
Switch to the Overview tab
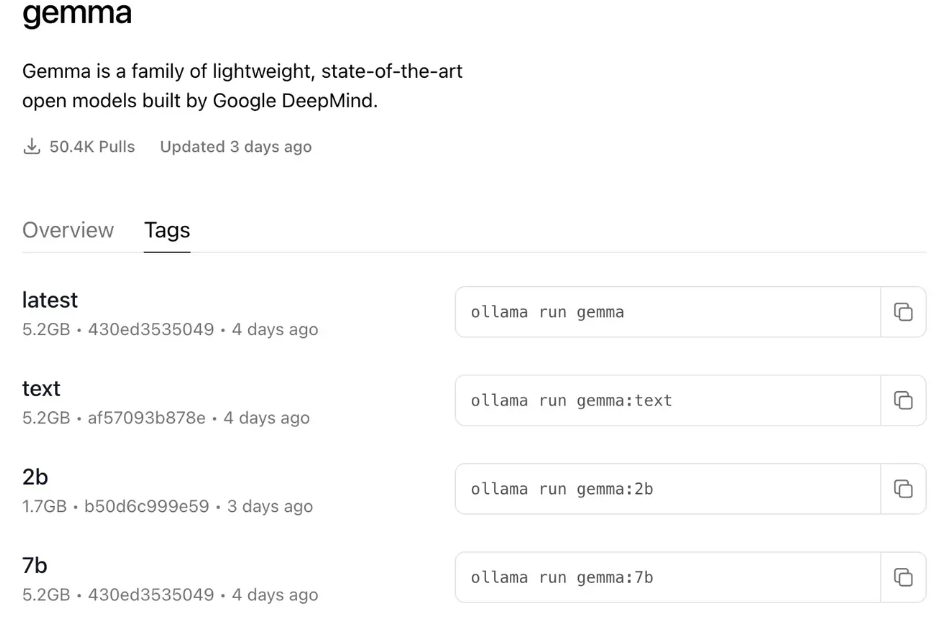coord(68,230)
